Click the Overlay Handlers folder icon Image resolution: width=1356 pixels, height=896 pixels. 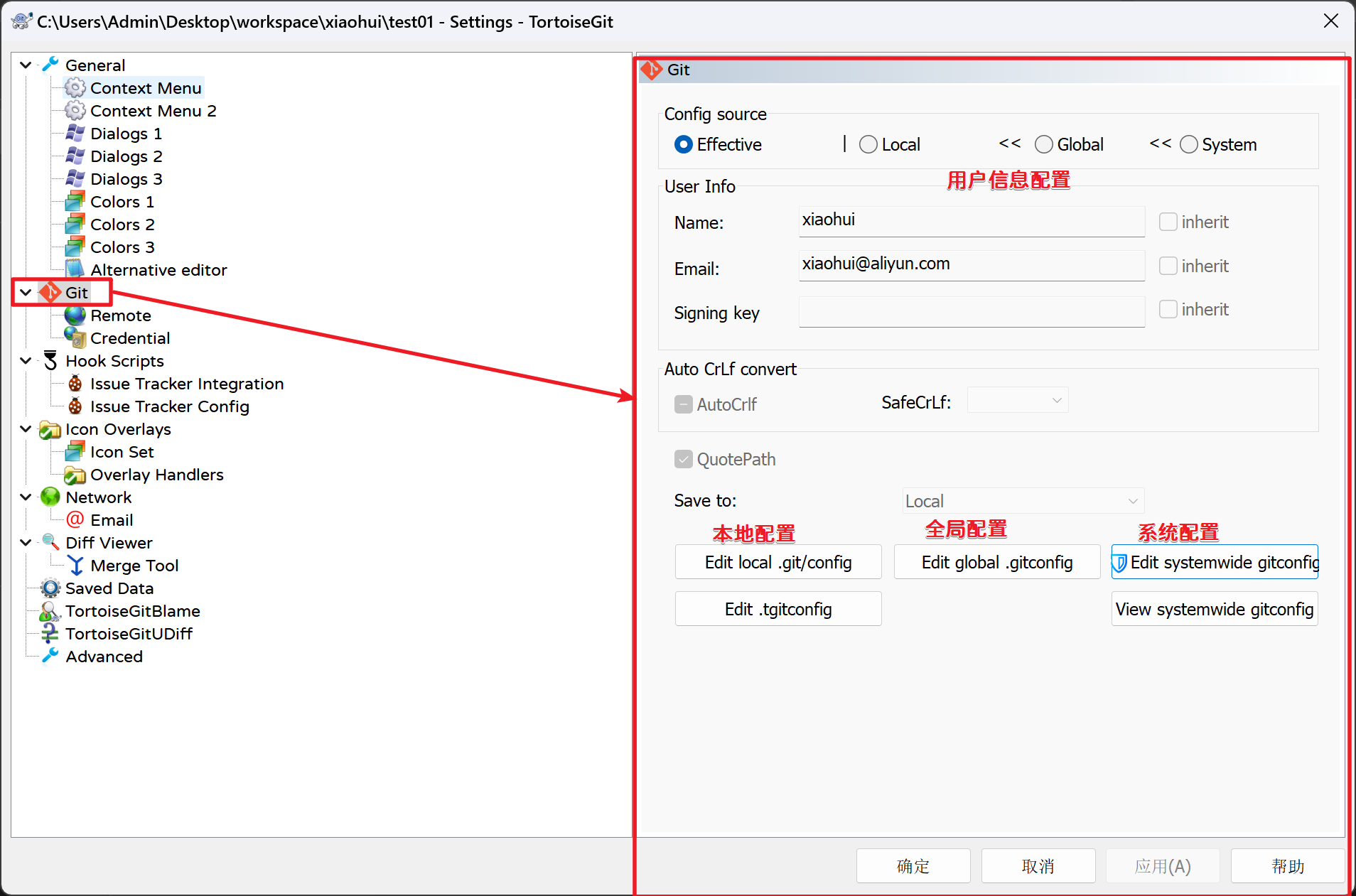pyautogui.click(x=75, y=475)
